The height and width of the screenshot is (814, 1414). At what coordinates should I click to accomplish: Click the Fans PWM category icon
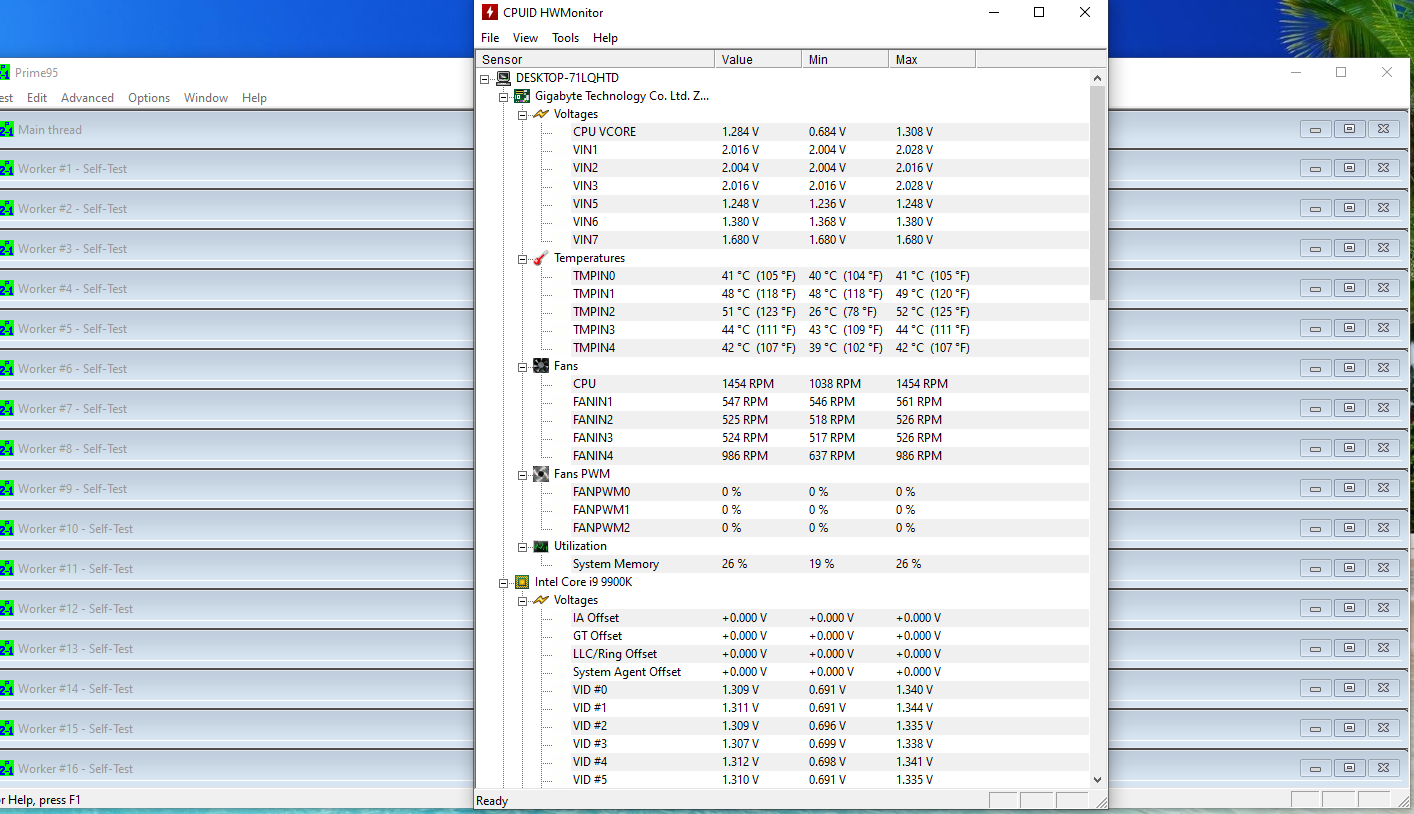tap(540, 474)
